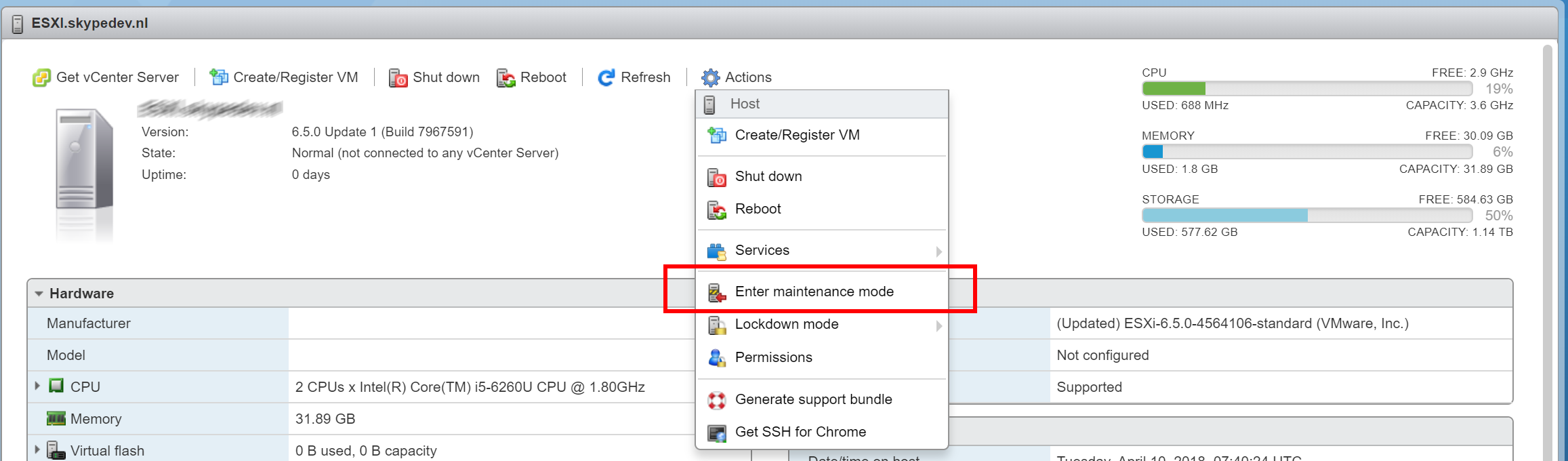The height and width of the screenshot is (461, 1568).
Task: Click the CPU value 2 CPUs x Intel Core
Action: click(x=470, y=387)
